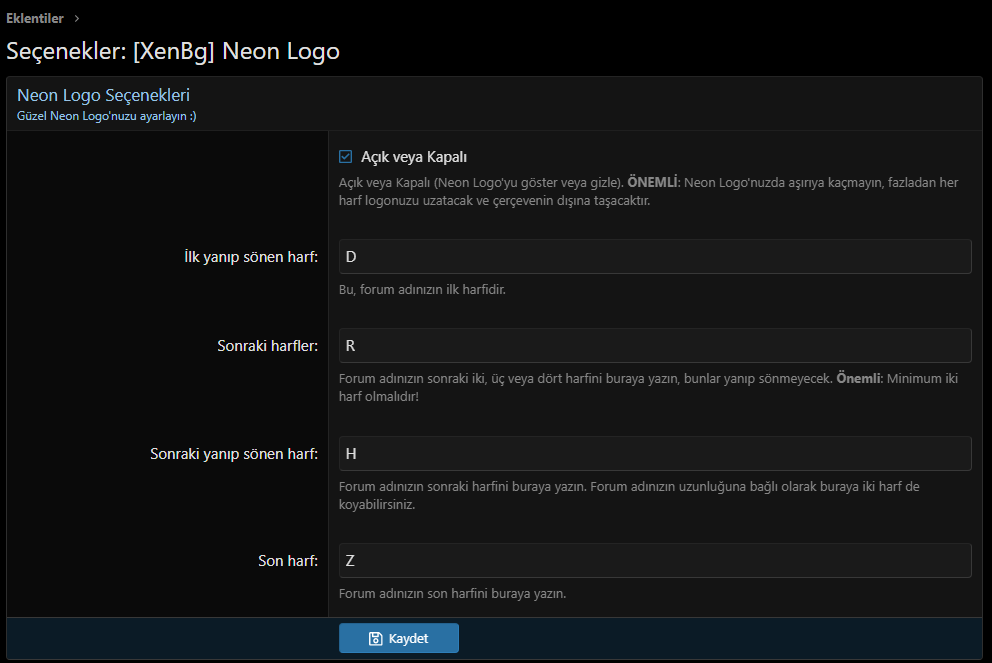The height and width of the screenshot is (663, 992).
Task: Click the Sonraki harfler label
Action: [267, 346]
